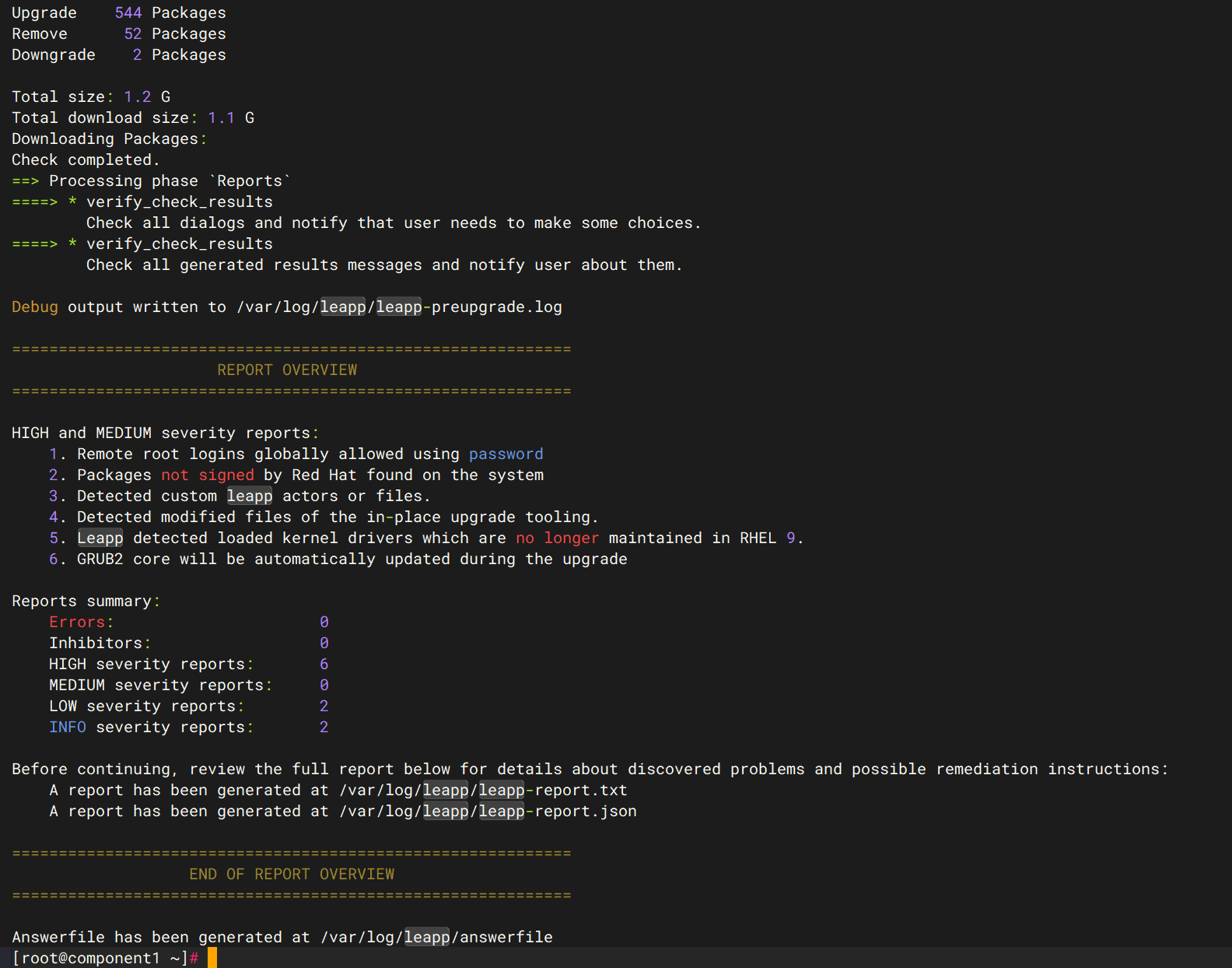Click highlighted "leapp" in custom actors line
1232x968 pixels.
250,496
